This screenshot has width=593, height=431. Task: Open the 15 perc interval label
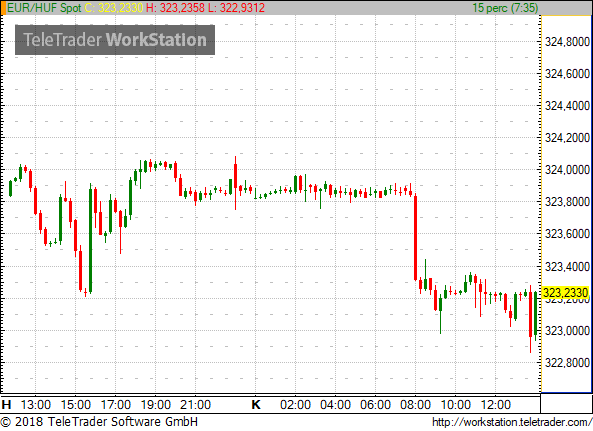505,8
